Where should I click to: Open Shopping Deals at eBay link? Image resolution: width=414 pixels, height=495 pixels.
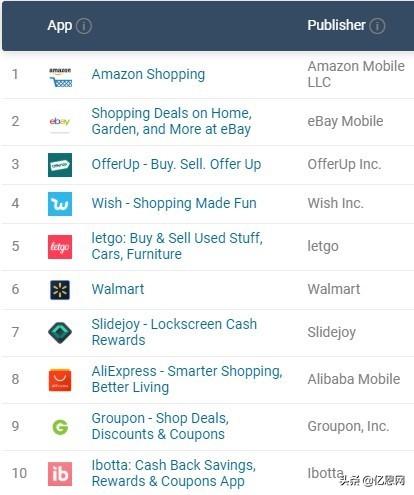point(172,121)
